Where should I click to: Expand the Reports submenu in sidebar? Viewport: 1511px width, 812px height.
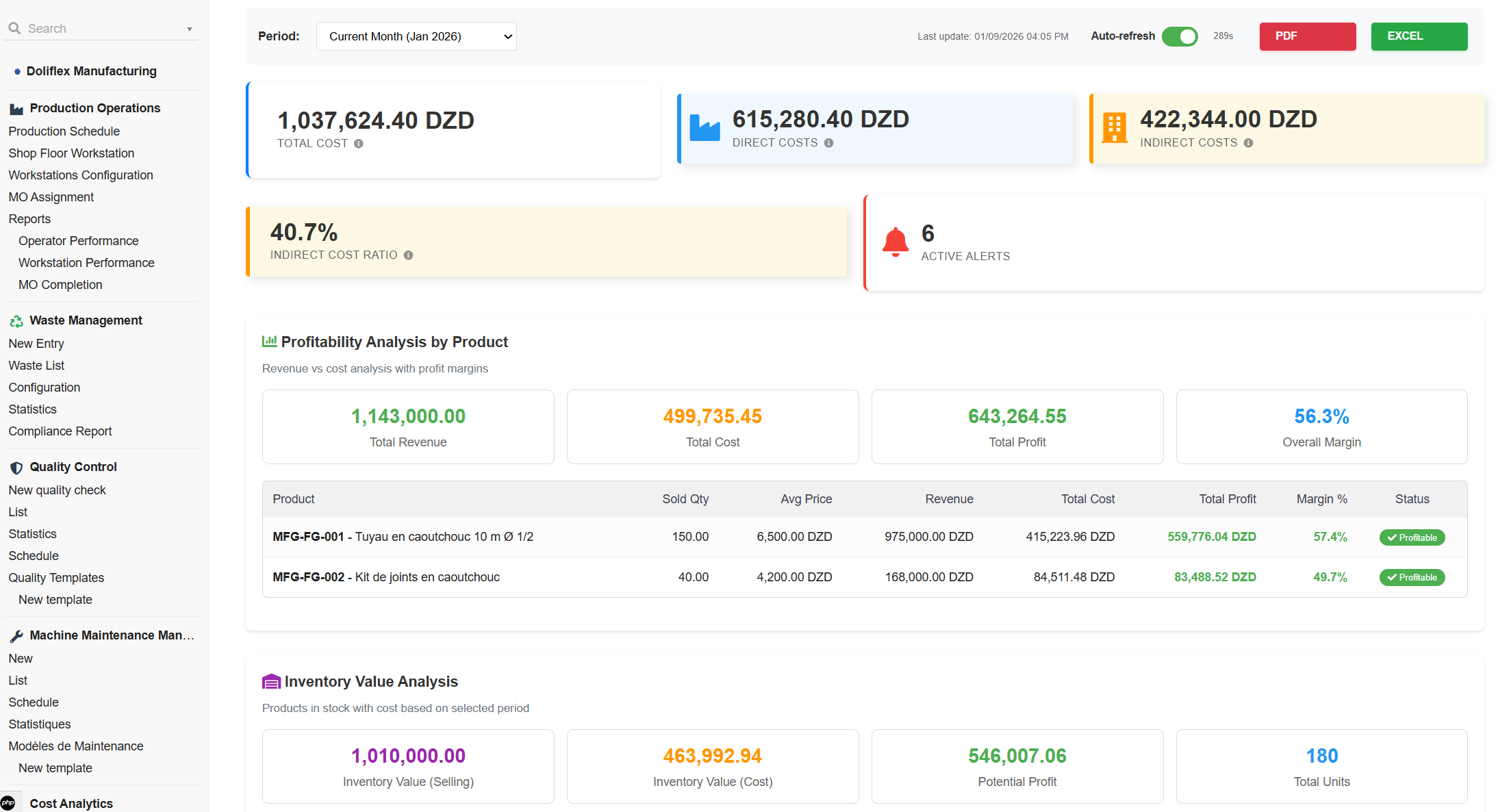pos(29,219)
